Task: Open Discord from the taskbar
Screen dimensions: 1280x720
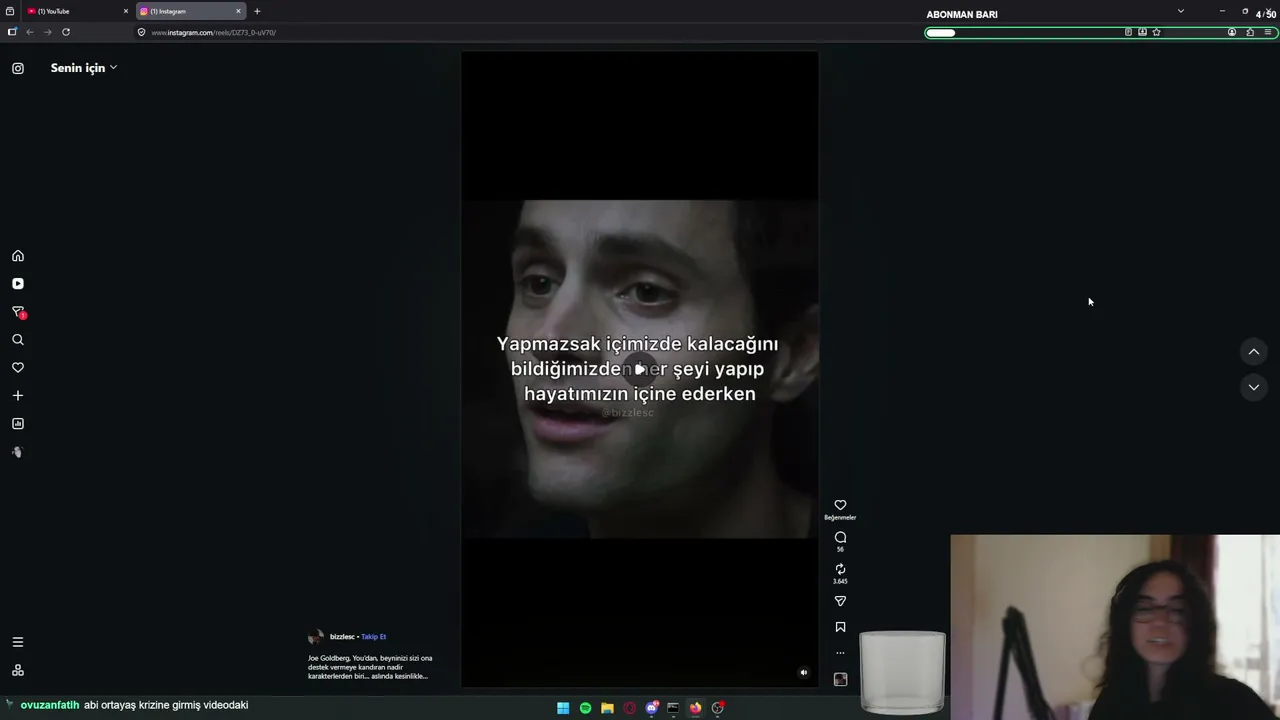Action: point(652,708)
